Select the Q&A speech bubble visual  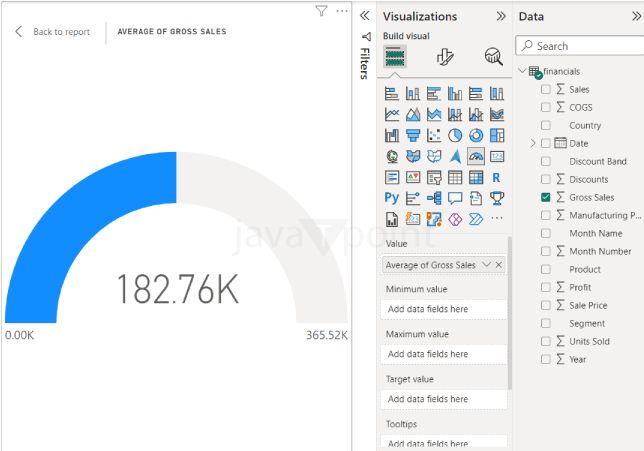pos(455,198)
